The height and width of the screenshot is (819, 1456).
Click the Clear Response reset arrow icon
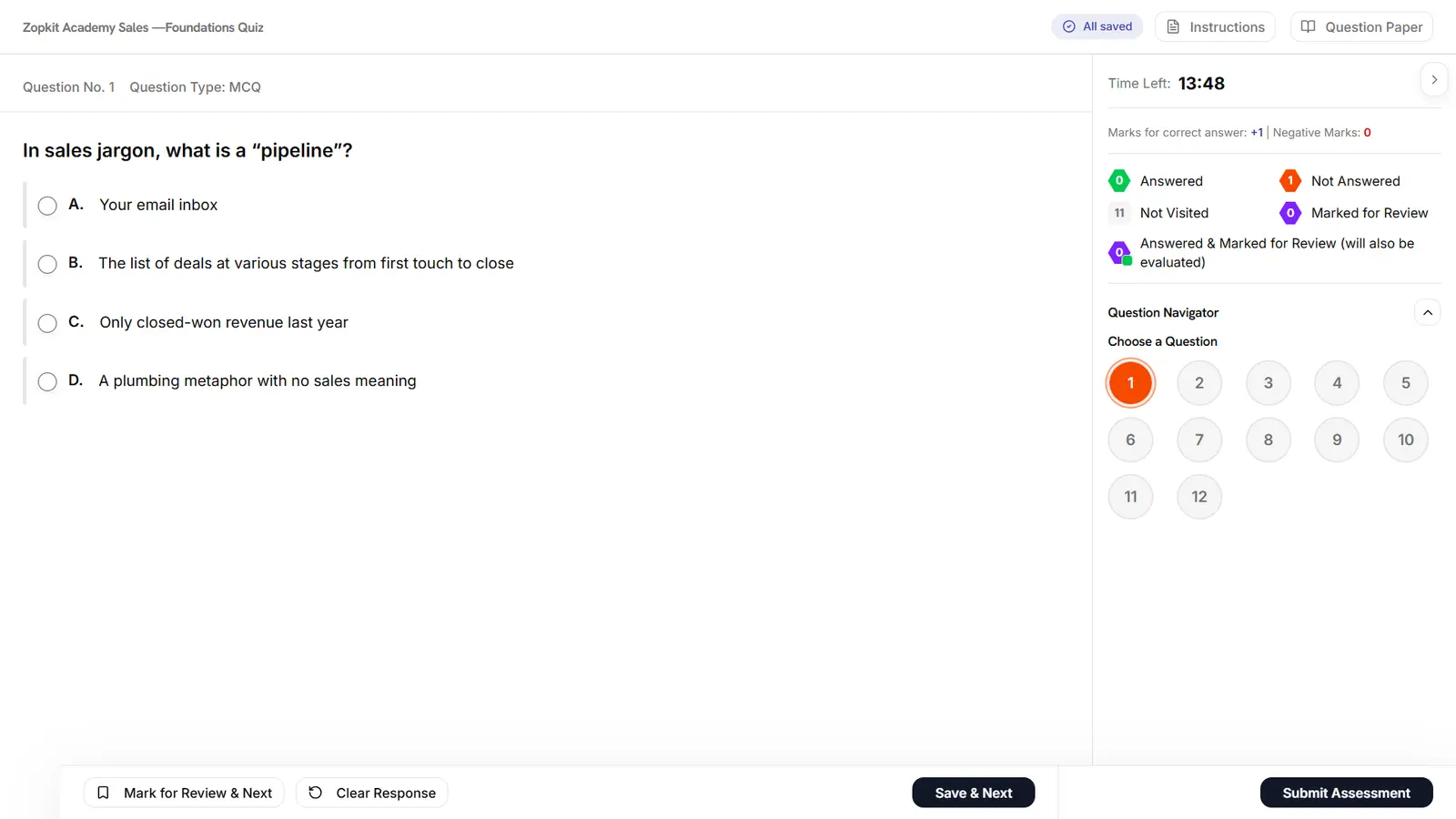click(315, 793)
